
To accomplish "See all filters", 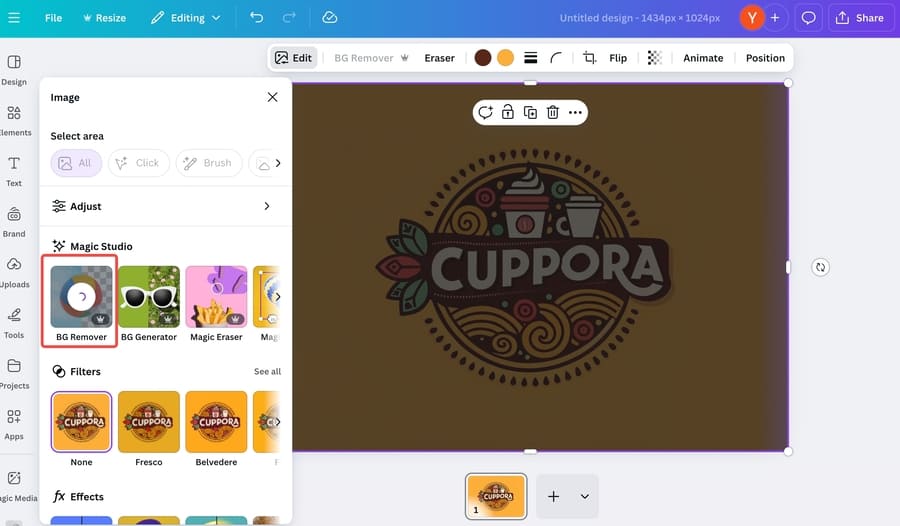I will coord(267,372).
